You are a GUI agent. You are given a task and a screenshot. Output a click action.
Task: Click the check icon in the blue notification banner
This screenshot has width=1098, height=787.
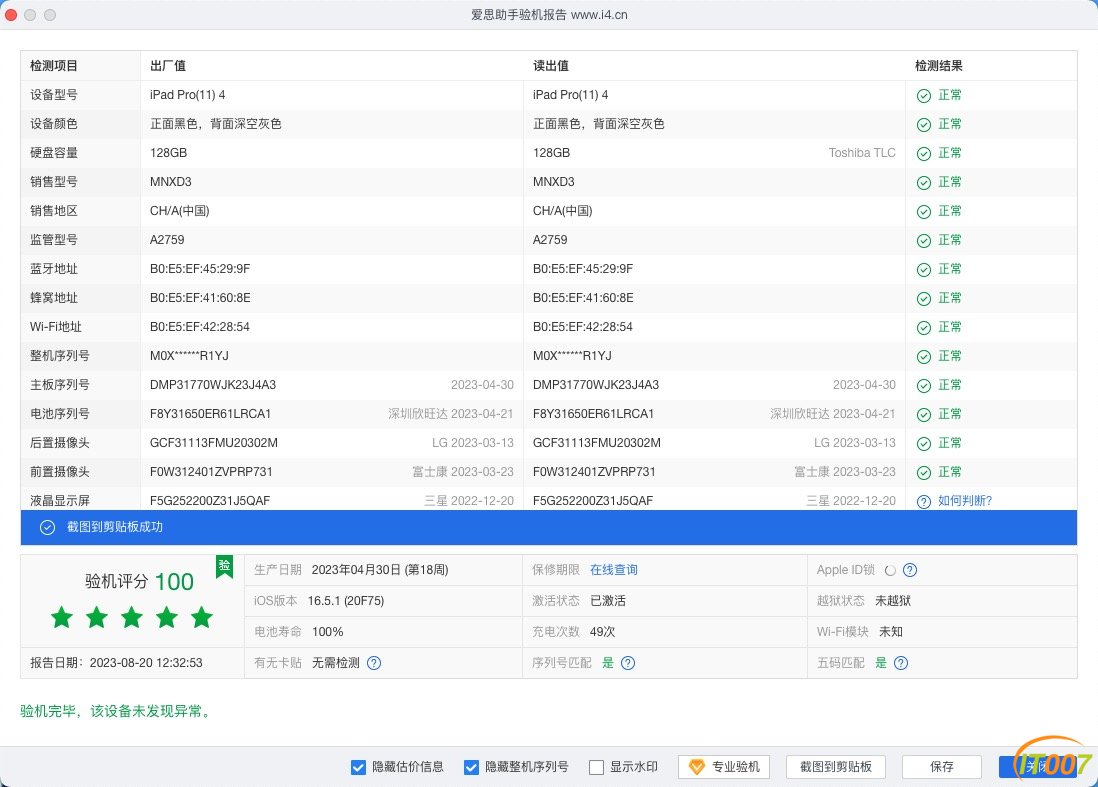click(x=47, y=527)
